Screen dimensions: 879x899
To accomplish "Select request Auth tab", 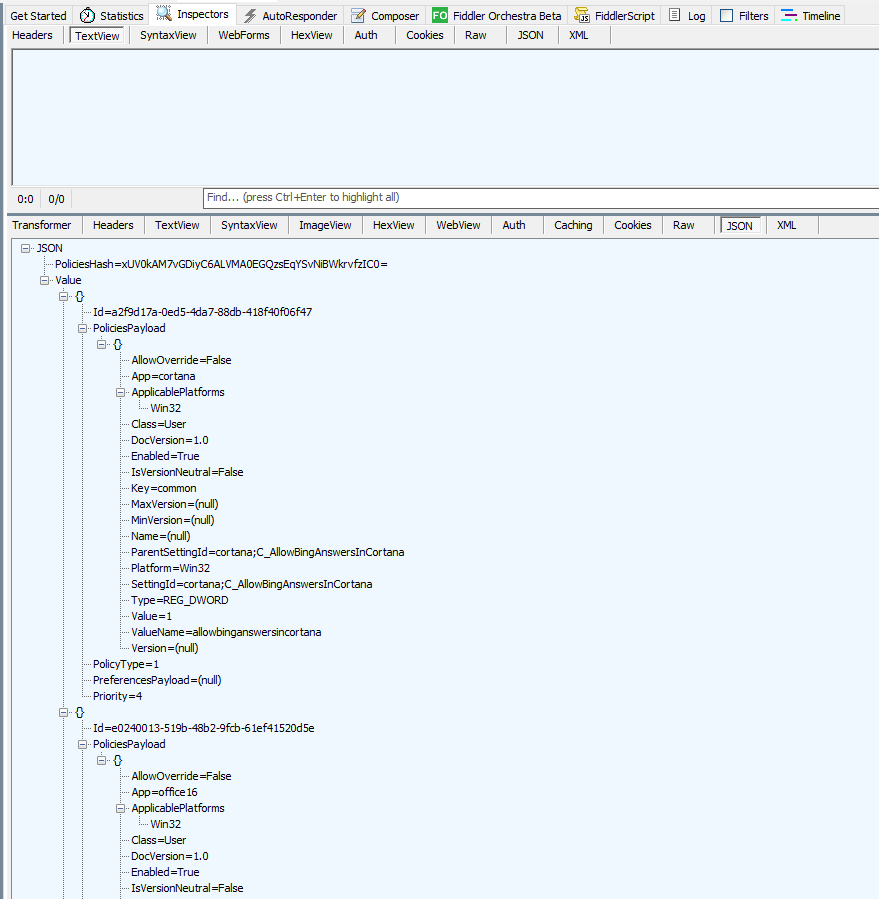I will click(x=366, y=36).
